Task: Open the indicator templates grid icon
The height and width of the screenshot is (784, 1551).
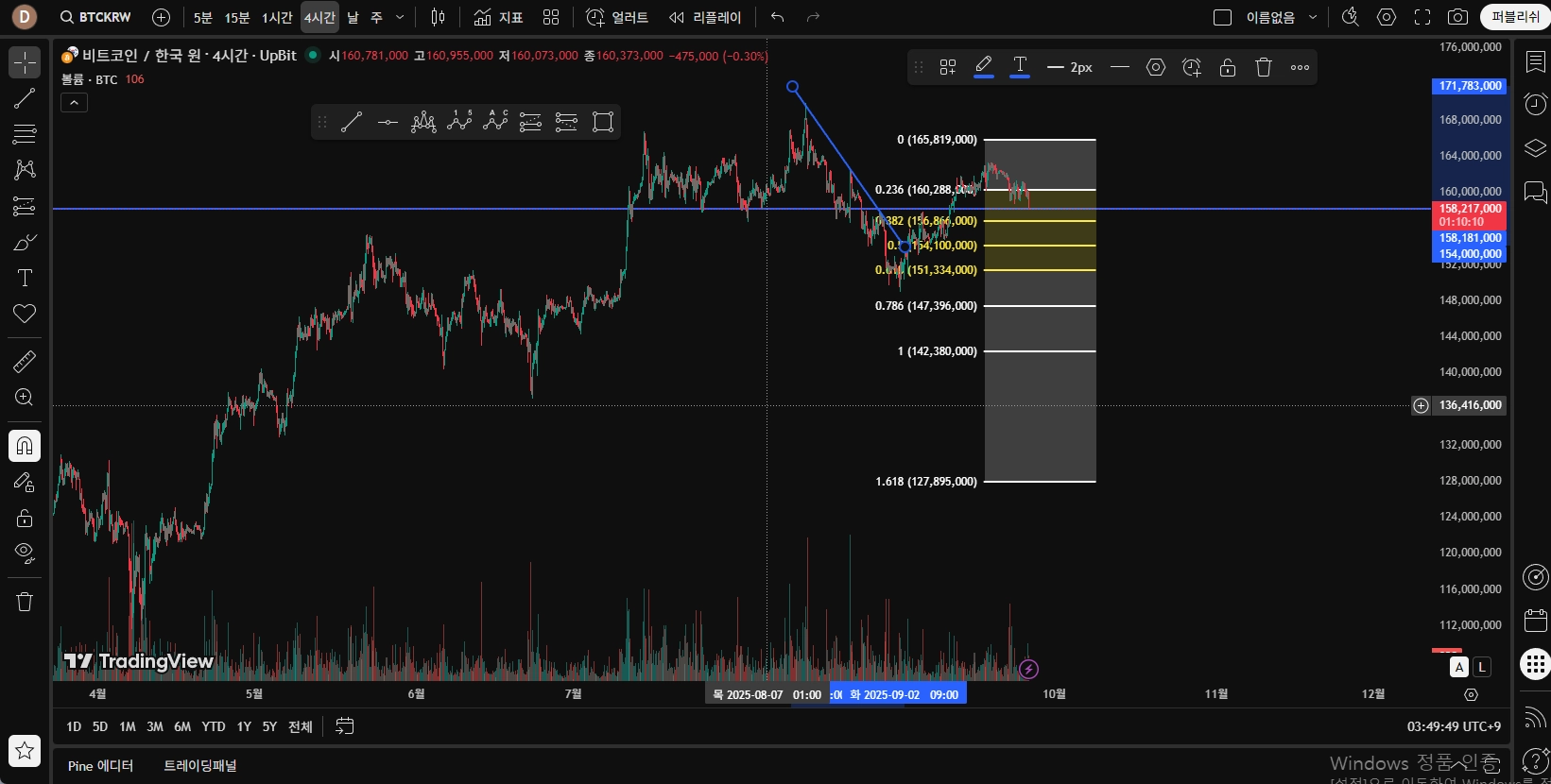Action: click(x=551, y=17)
